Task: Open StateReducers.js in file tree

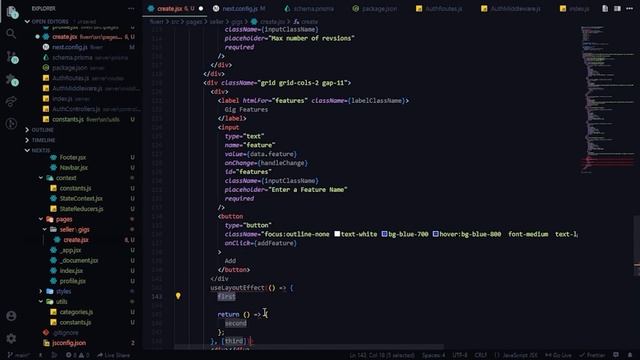Action: [x=82, y=209]
